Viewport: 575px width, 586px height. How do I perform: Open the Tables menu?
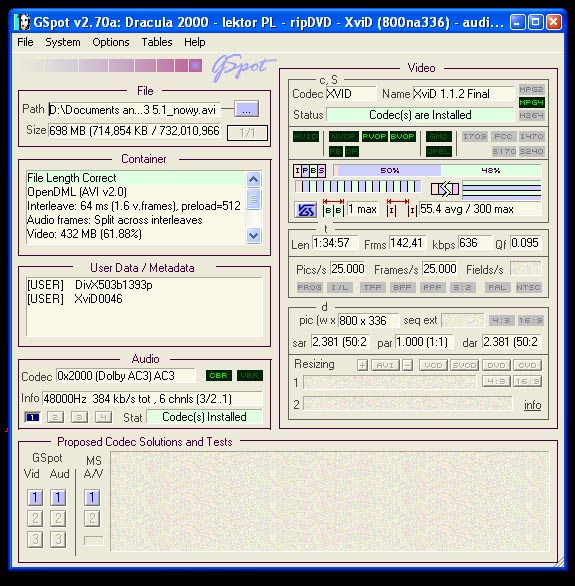point(157,42)
